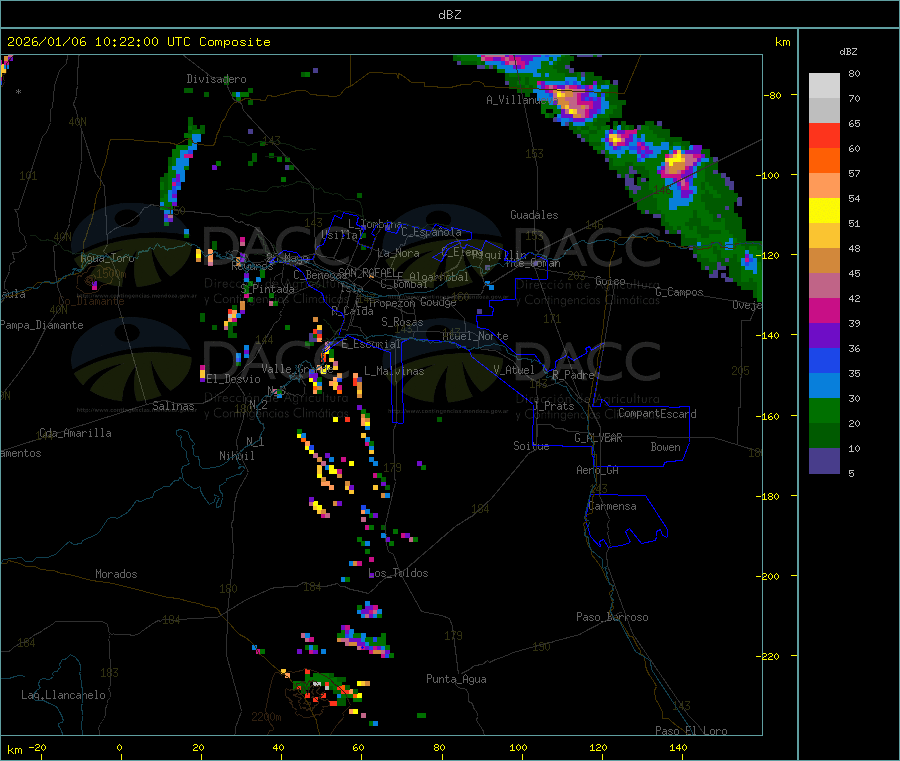
Task: Click the dBZ title at the top
Action: click(x=449, y=15)
